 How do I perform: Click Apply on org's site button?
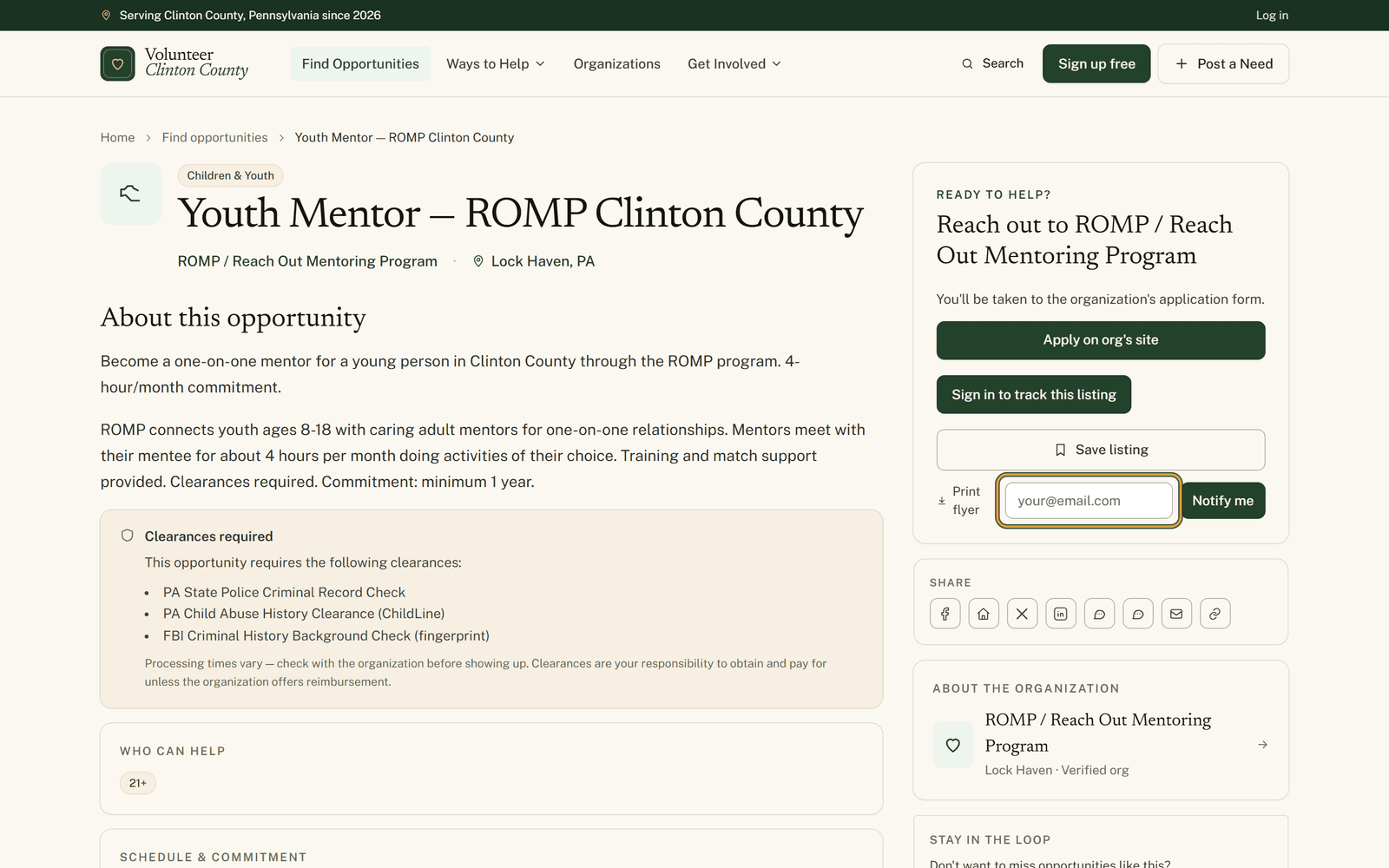1101,340
